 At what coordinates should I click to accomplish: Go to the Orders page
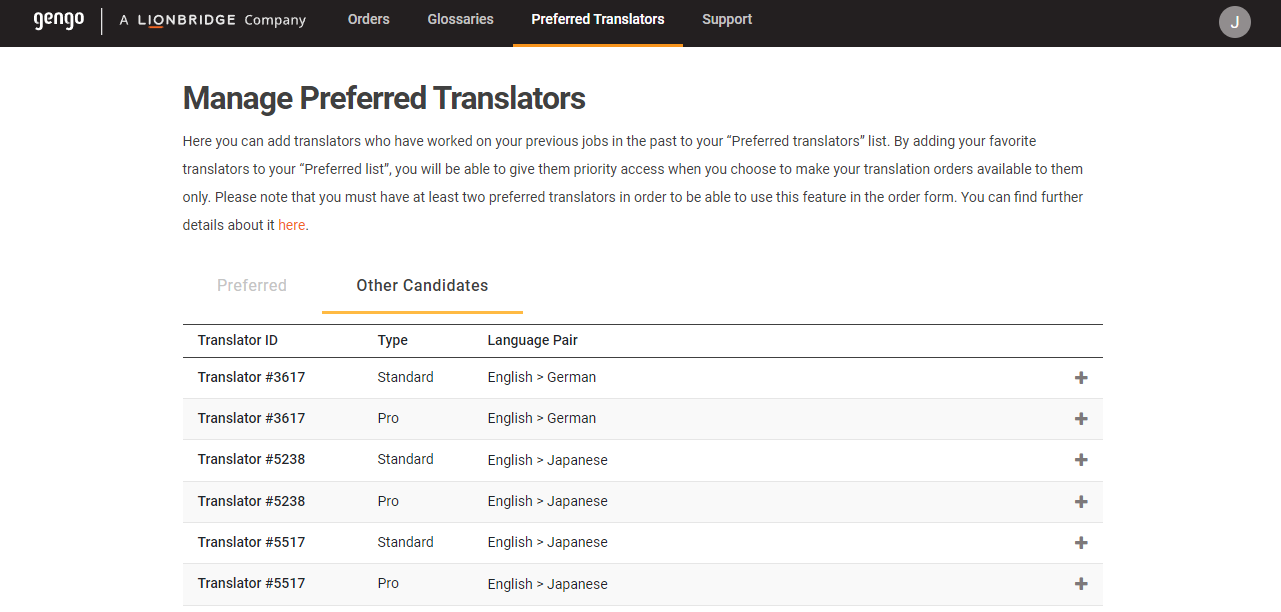[x=368, y=19]
